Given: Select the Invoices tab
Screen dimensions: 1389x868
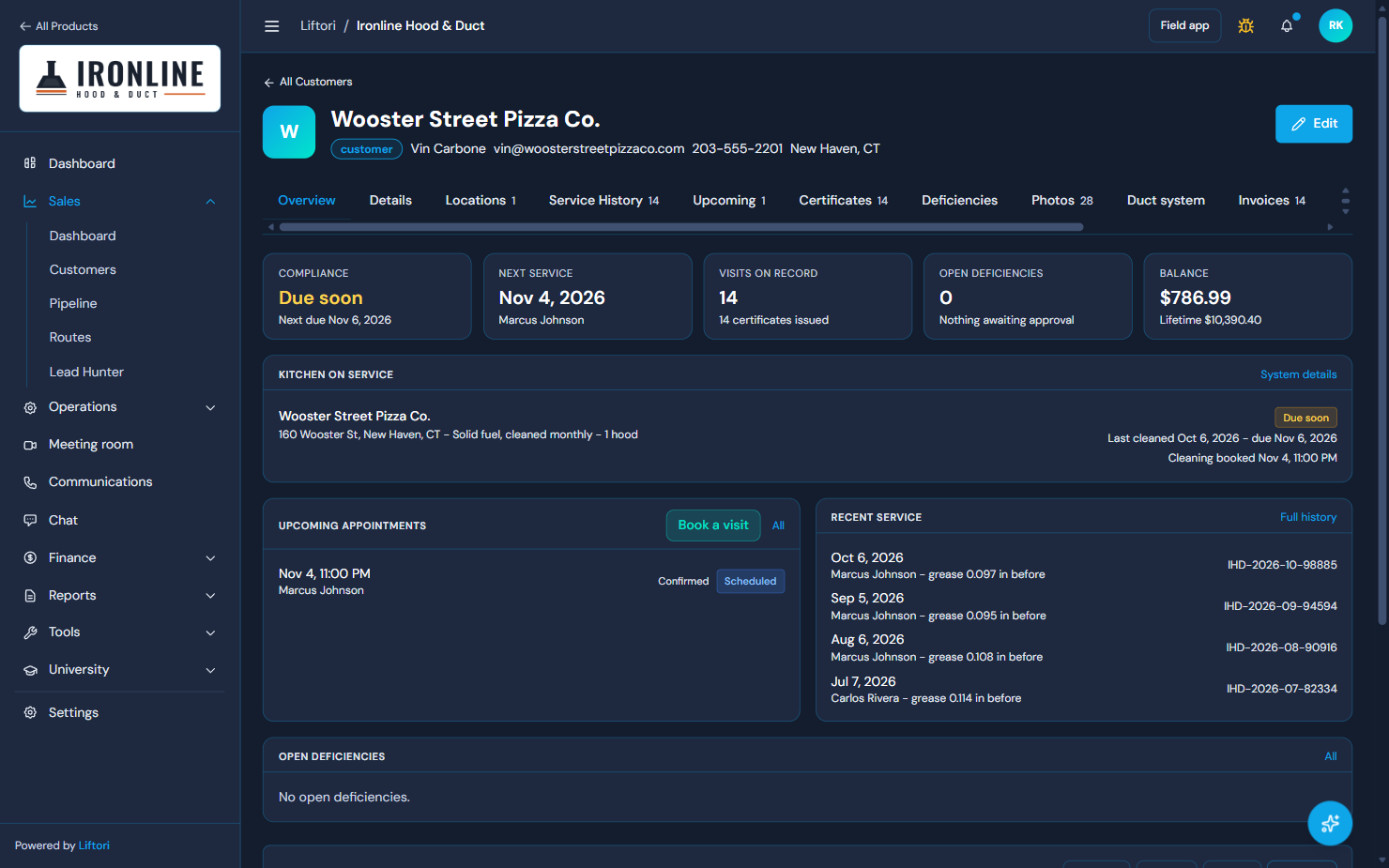Looking at the screenshot, I should coord(1272,200).
